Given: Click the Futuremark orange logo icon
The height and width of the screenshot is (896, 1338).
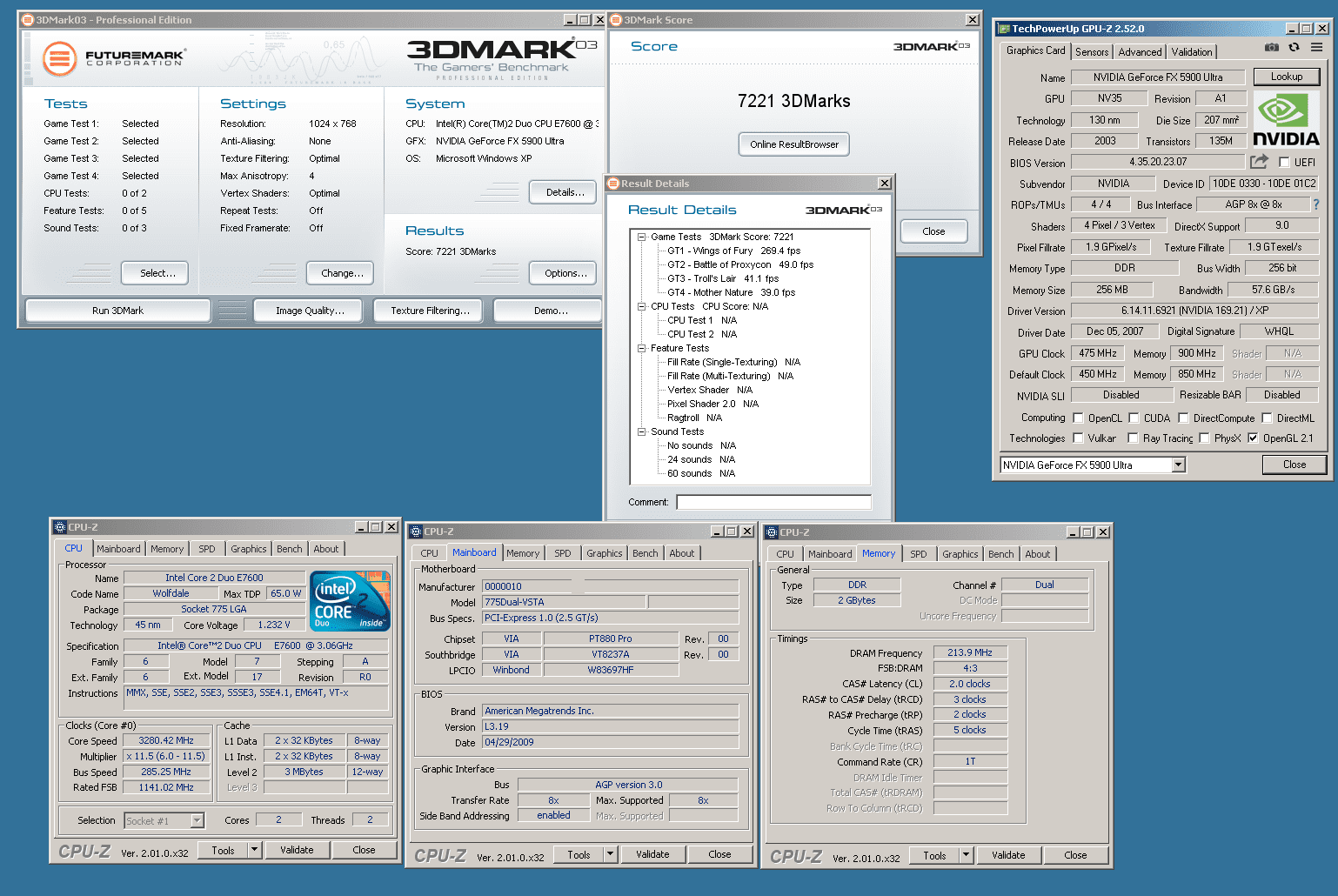Looking at the screenshot, I should click(x=59, y=59).
